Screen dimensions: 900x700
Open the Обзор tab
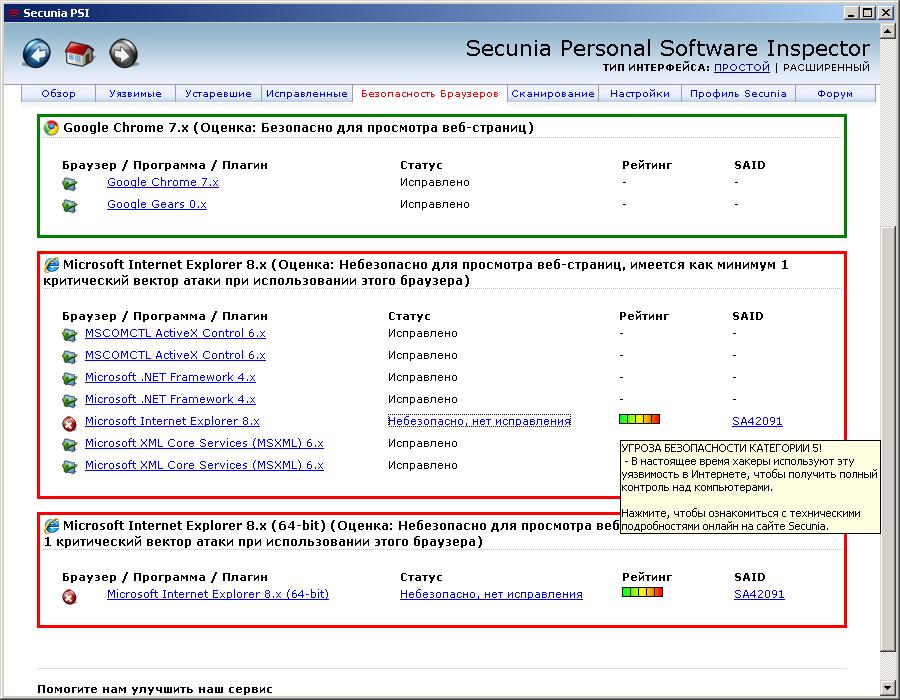tap(59, 94)
